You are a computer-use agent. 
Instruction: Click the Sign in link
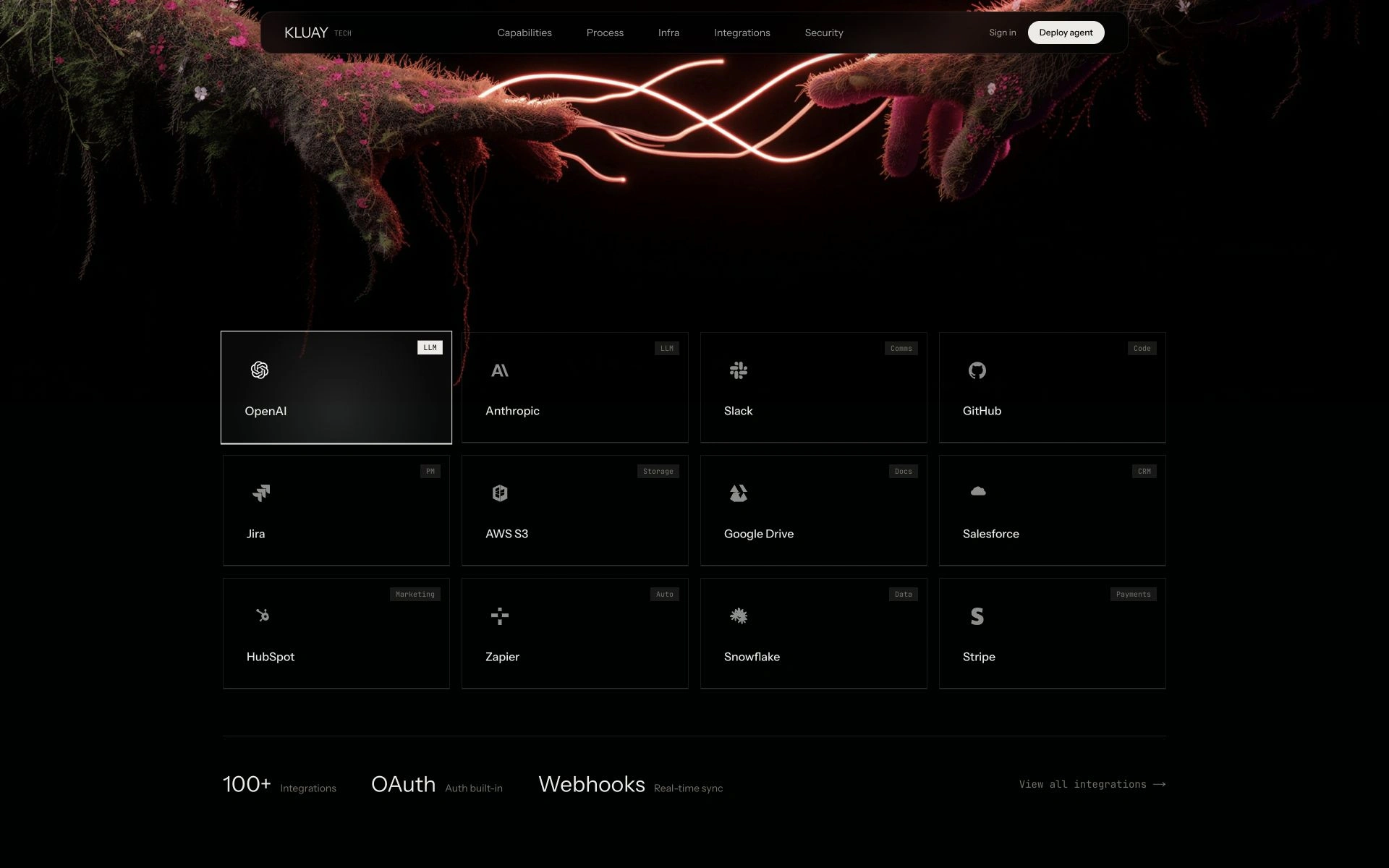pyautogui.click(x=1003, y=33)
